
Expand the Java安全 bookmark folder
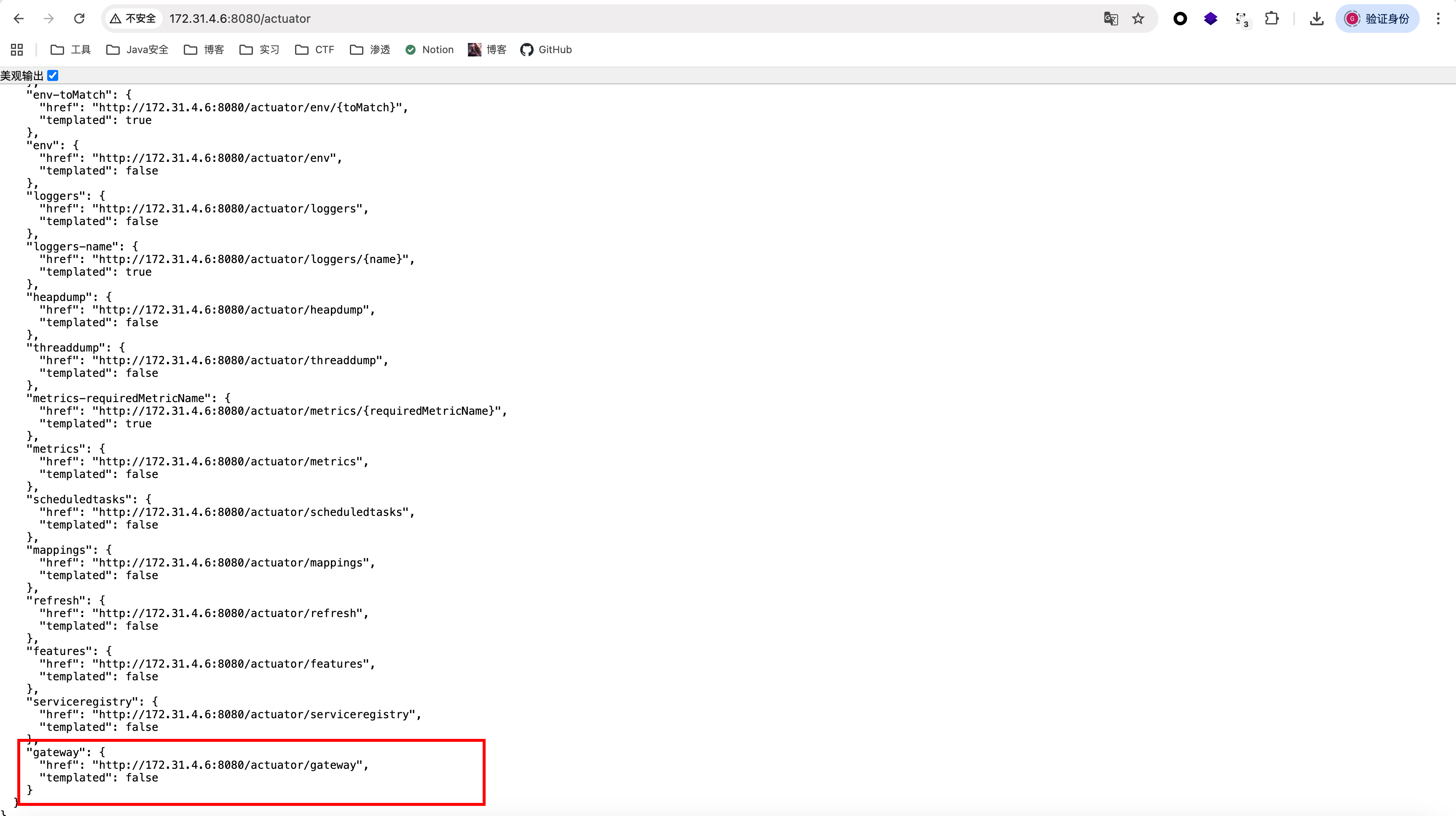tap(137, 50)
